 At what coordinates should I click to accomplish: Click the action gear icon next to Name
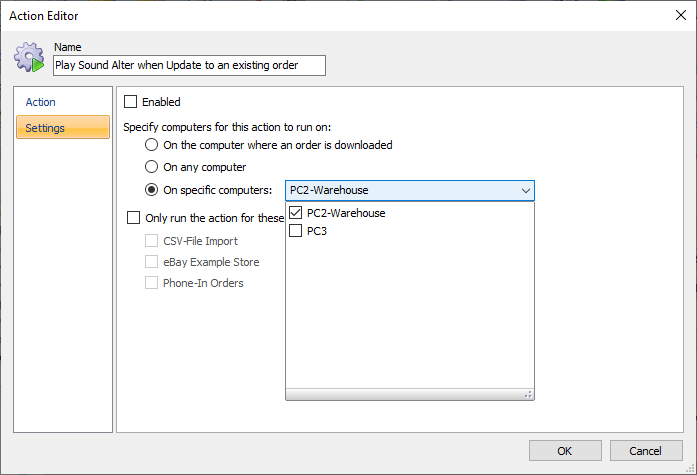tap(29, 57)
